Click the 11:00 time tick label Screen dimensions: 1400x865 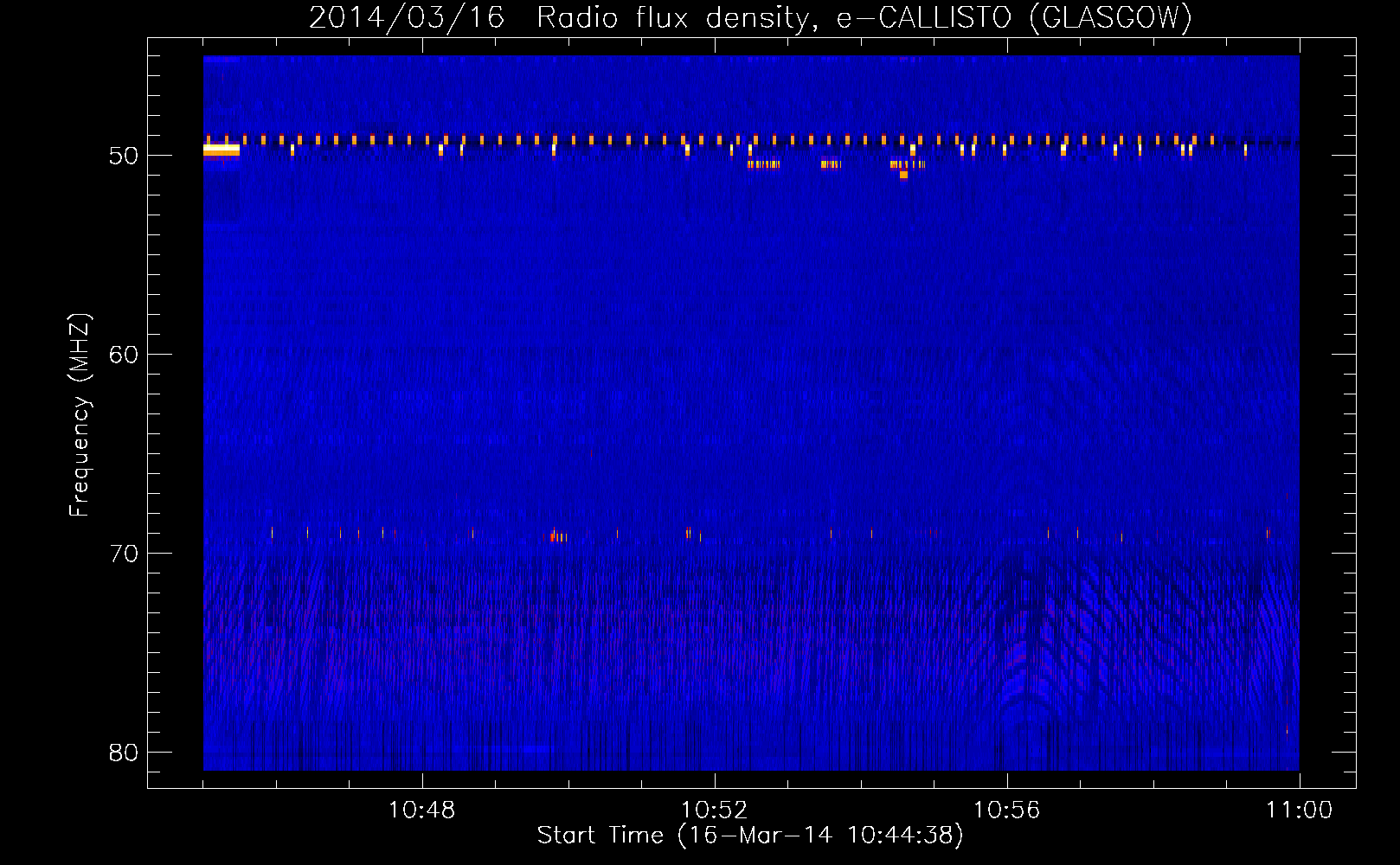coord(1300,811)
